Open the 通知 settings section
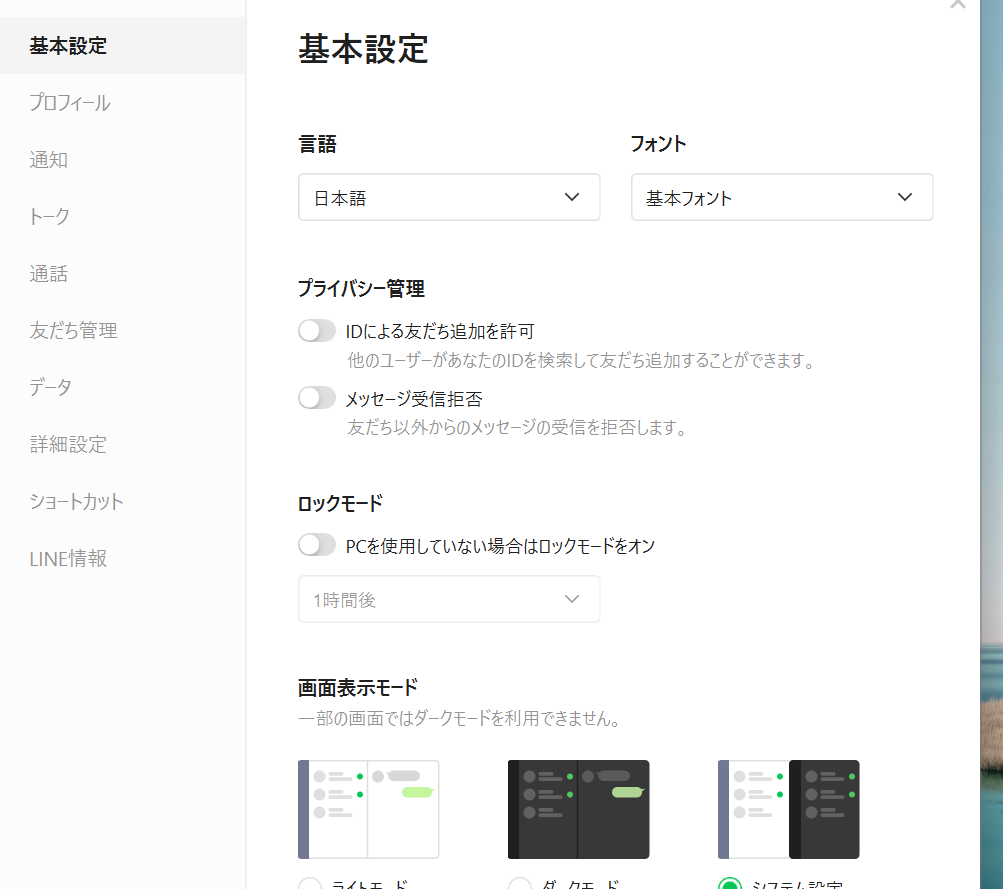This screenshot has height=889, width=1003. click(49, 160)
